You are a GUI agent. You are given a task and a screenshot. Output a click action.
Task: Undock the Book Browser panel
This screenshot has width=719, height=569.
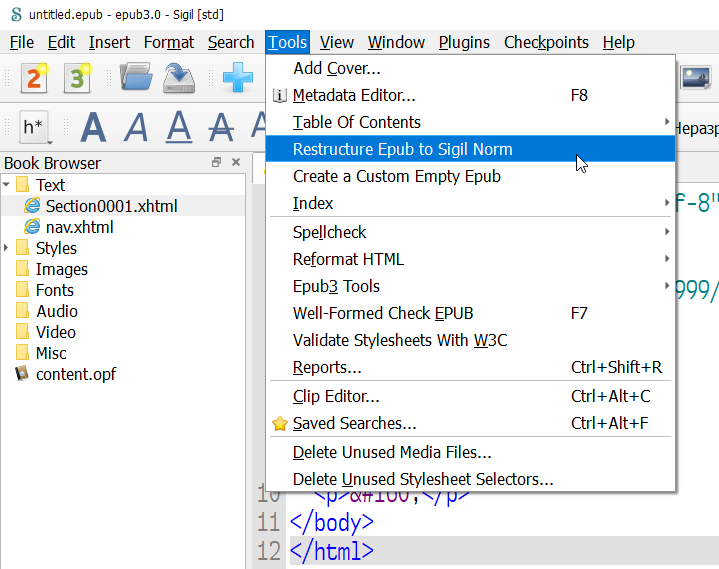pyautogui.click(x=216, y=162)
